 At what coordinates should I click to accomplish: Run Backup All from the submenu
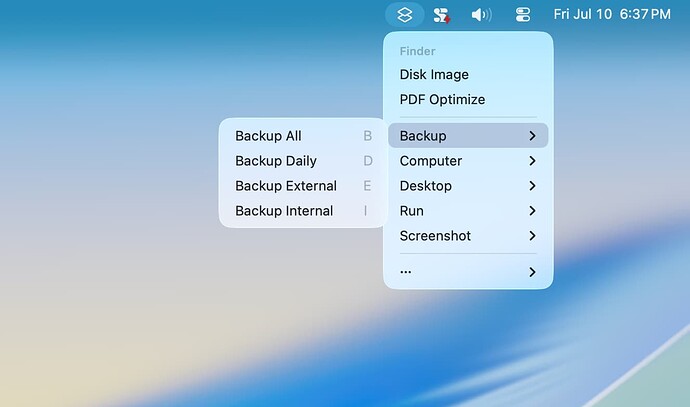pyautogui.click(x=303, y=136)
